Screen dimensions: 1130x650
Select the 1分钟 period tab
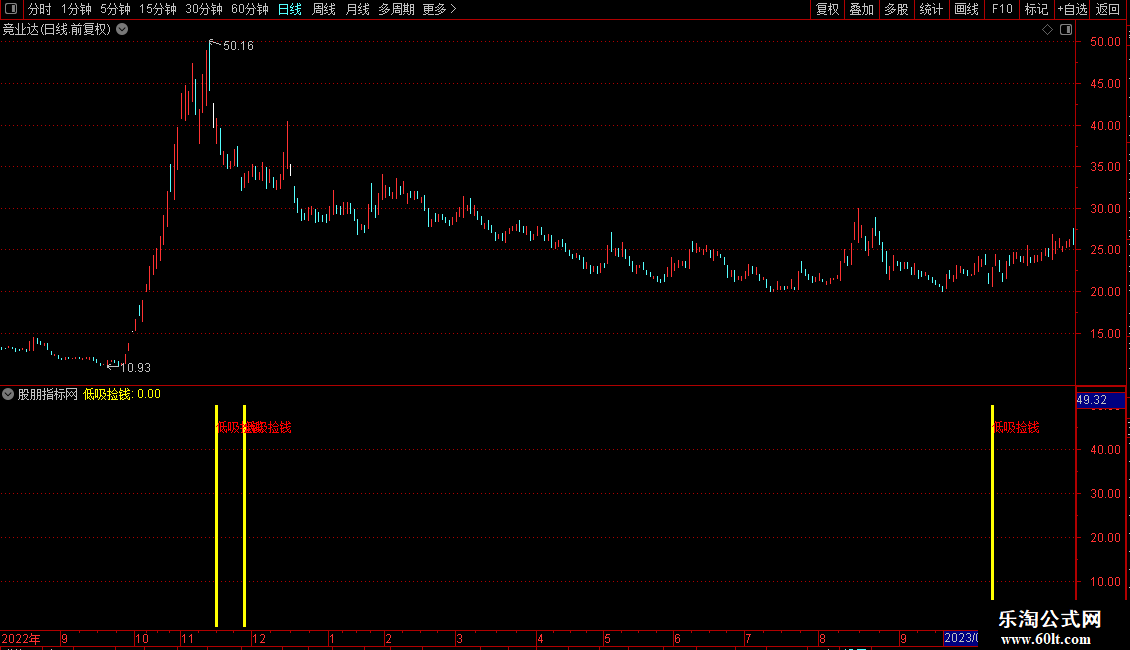76,9
